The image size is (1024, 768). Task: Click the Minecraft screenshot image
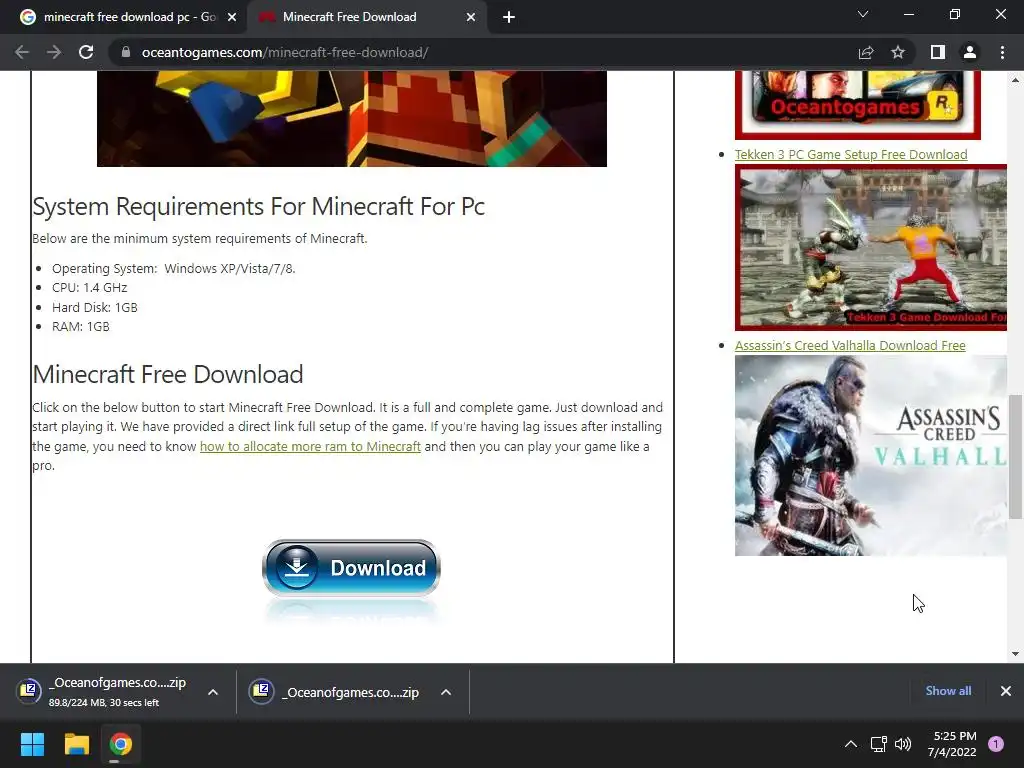point(351,118)
